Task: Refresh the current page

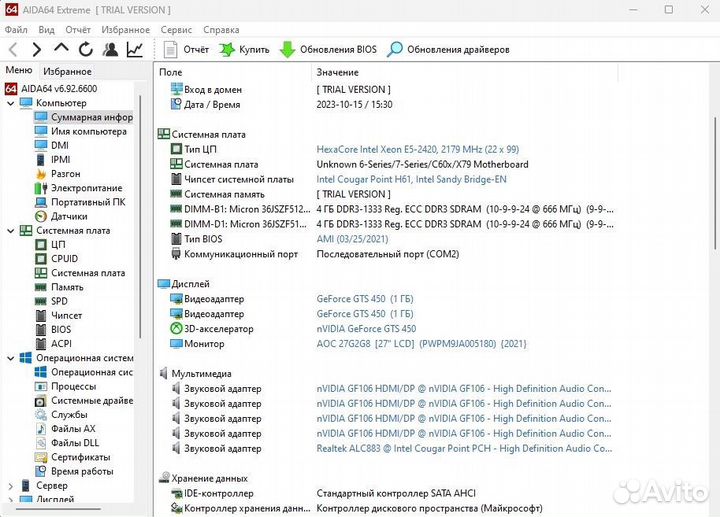Action: coord(85,49)
